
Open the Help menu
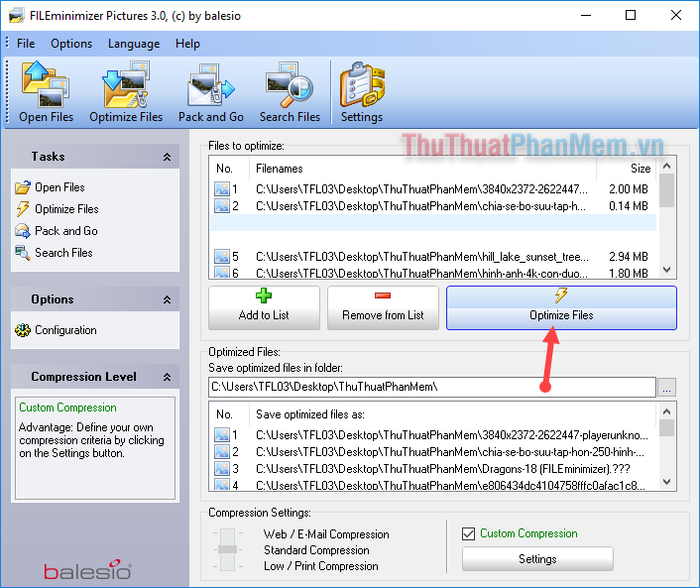click(188, 44)
